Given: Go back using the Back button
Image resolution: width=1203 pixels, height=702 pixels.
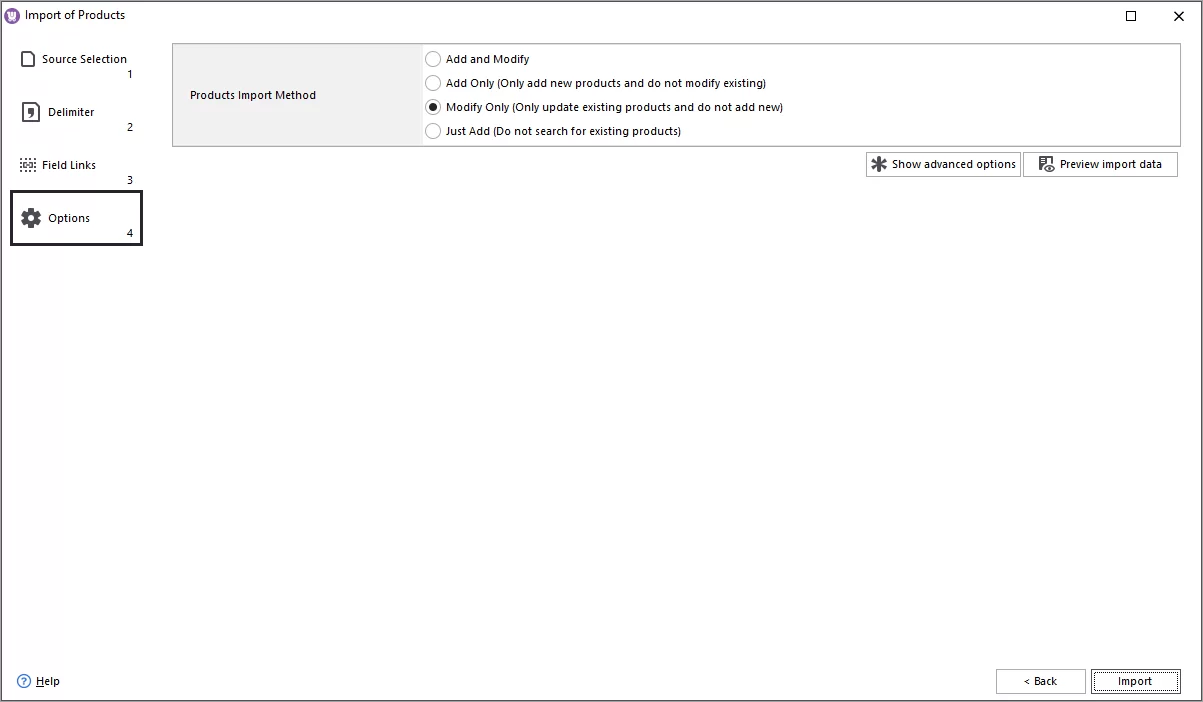Looking at the screenshot, I should coord(1040,681).
